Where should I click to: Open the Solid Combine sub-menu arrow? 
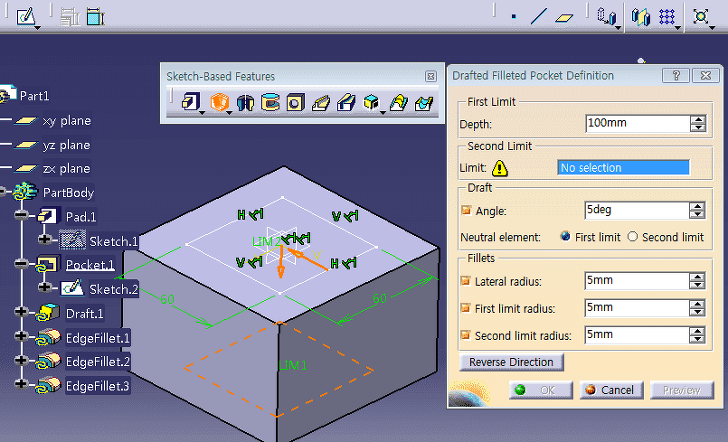(x=383, y=112)
